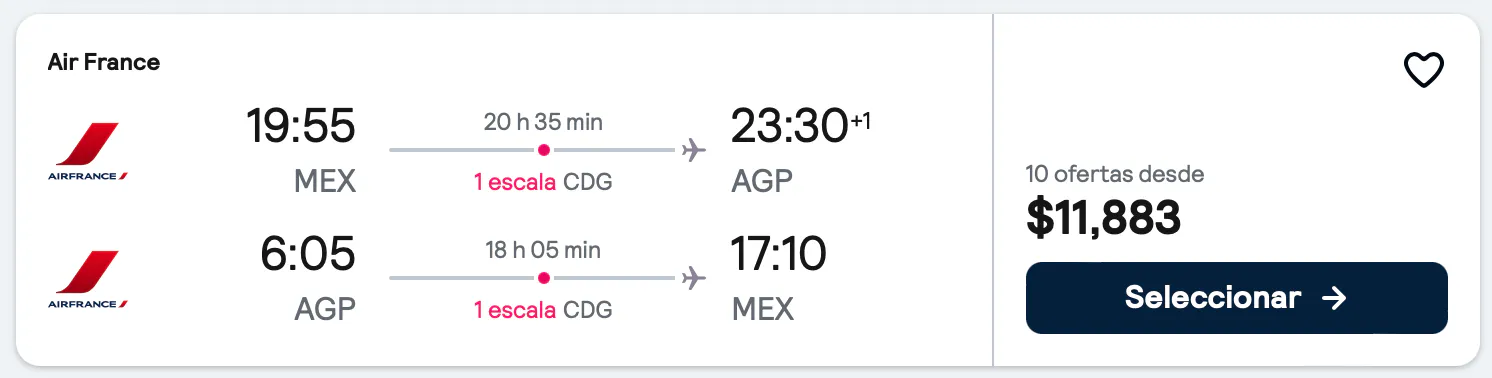Click the 20 h 35 min duration
Viewport: 1492px width, 378px height.
tap(543, 122)
